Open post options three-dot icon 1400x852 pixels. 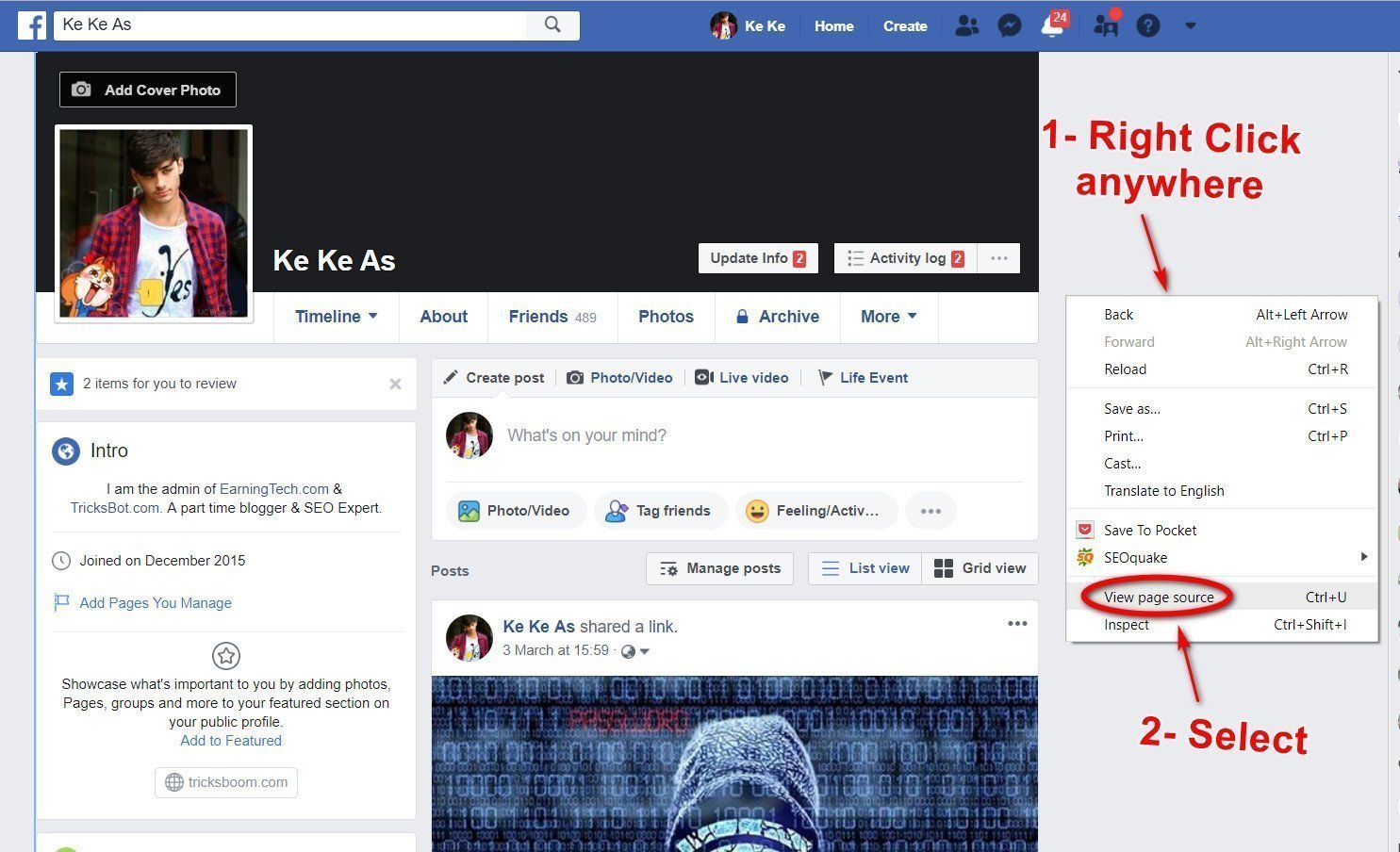point(1017,623)
